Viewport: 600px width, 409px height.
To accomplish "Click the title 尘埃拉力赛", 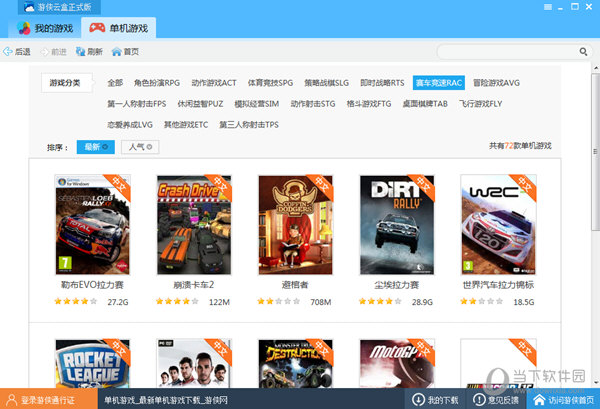I will [x=396, y=285].
